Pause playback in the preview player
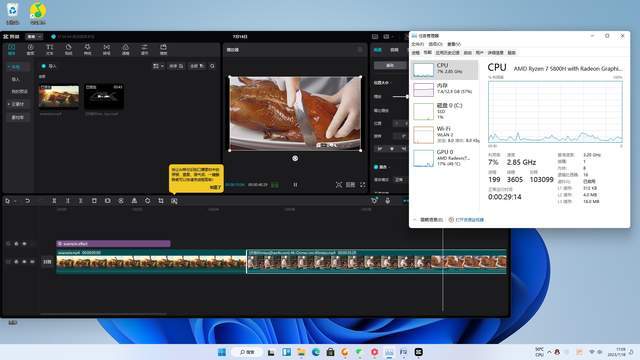Screen dimensions: 640x360 (x=295, y=185)
